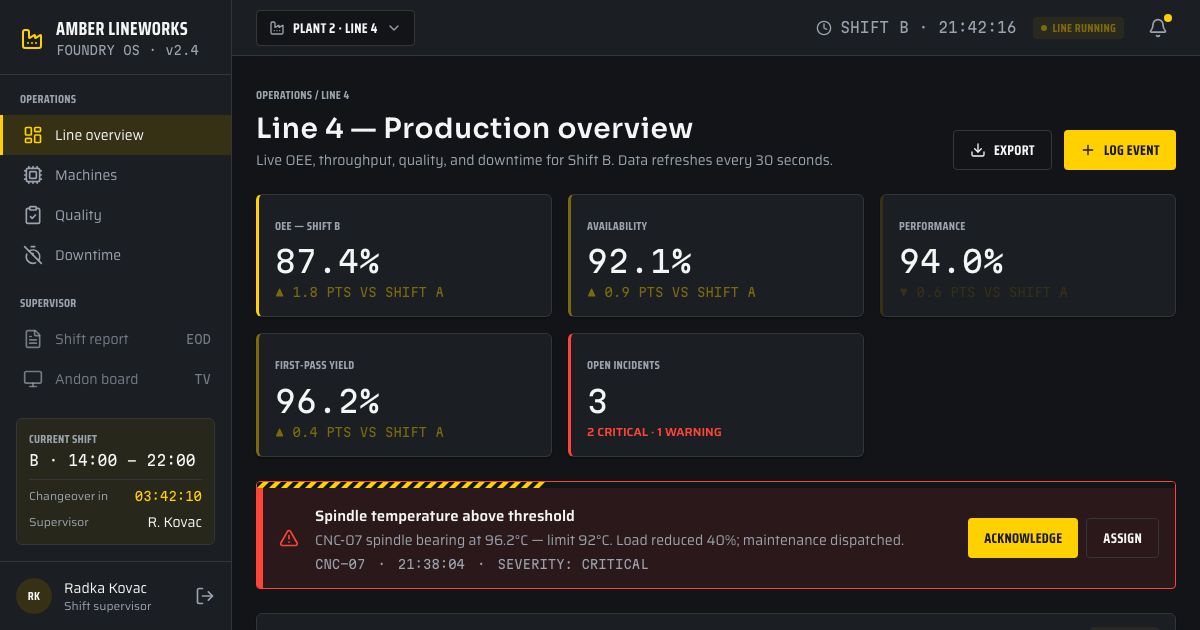This screenshot has width=1200, height=630.
Task: Click the Log Event button
Action: [1120, 150]
